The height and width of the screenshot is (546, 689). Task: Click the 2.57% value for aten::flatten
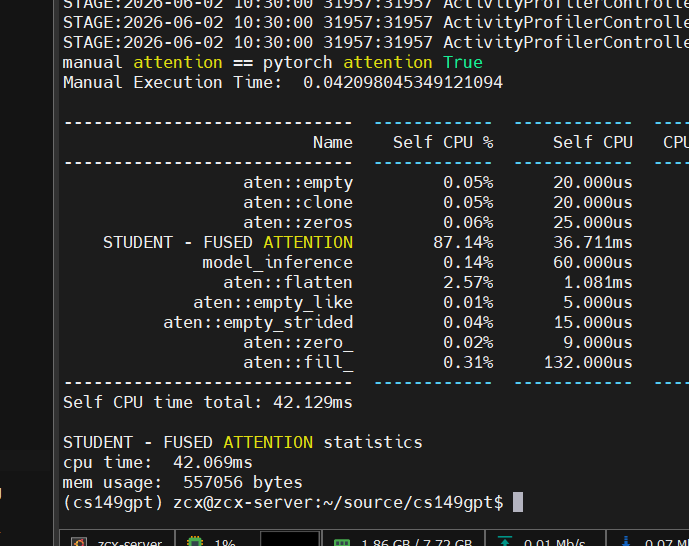(x=468, y=282)
